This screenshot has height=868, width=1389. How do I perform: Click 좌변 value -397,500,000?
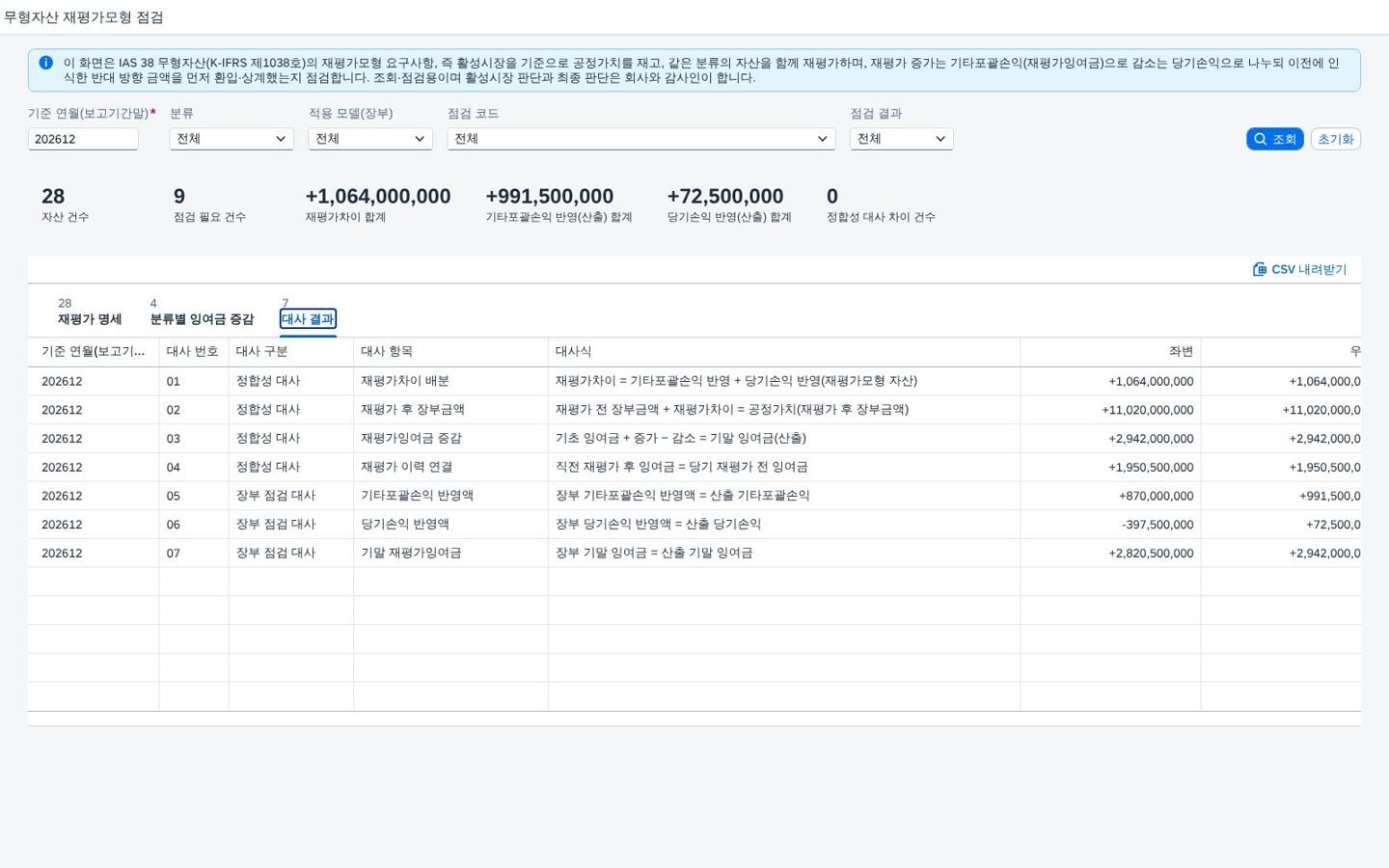click(x=1157, y=525)
